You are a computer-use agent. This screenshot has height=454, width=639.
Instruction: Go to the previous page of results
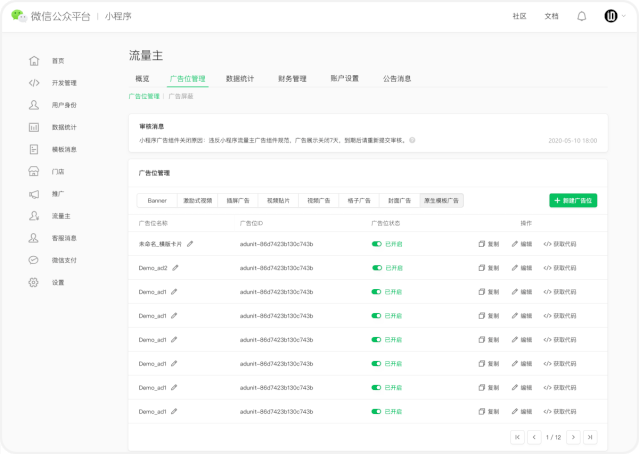[x=534, y=437]
